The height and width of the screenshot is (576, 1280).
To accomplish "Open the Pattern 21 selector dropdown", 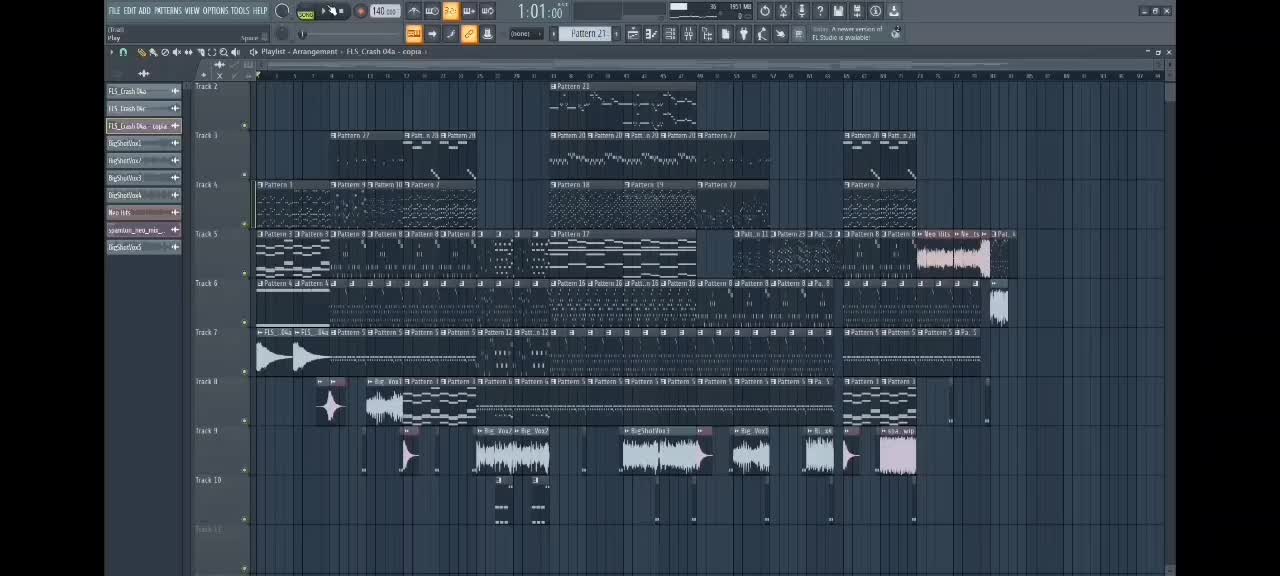I will click(585, 34).
